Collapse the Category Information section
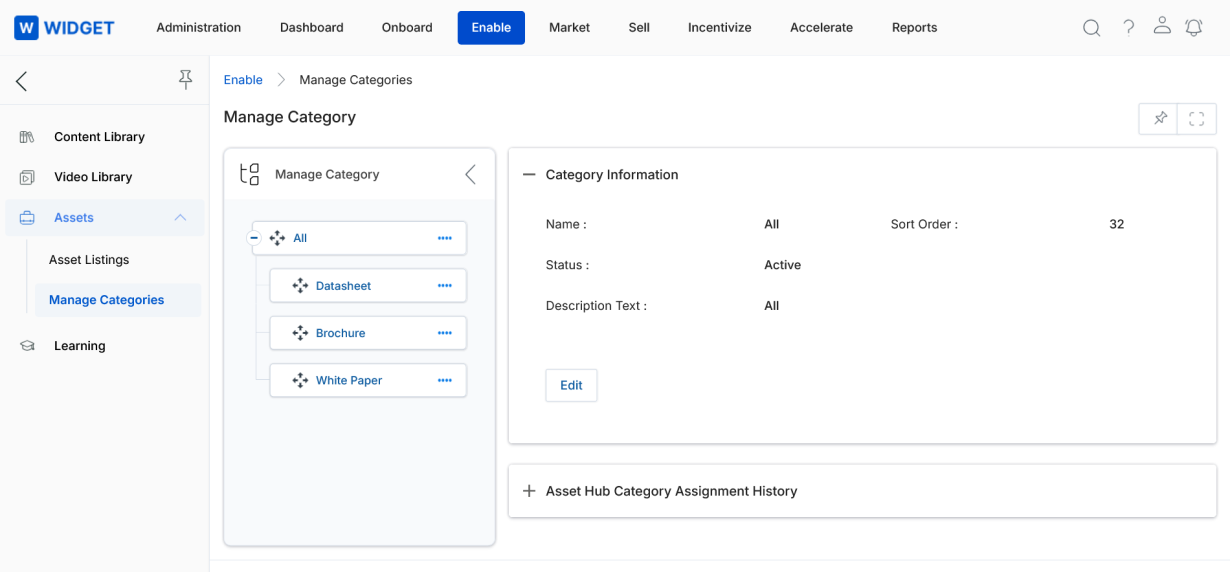Image resolution: width=1230 pixels, height=572 pixels. coord(529,175)
